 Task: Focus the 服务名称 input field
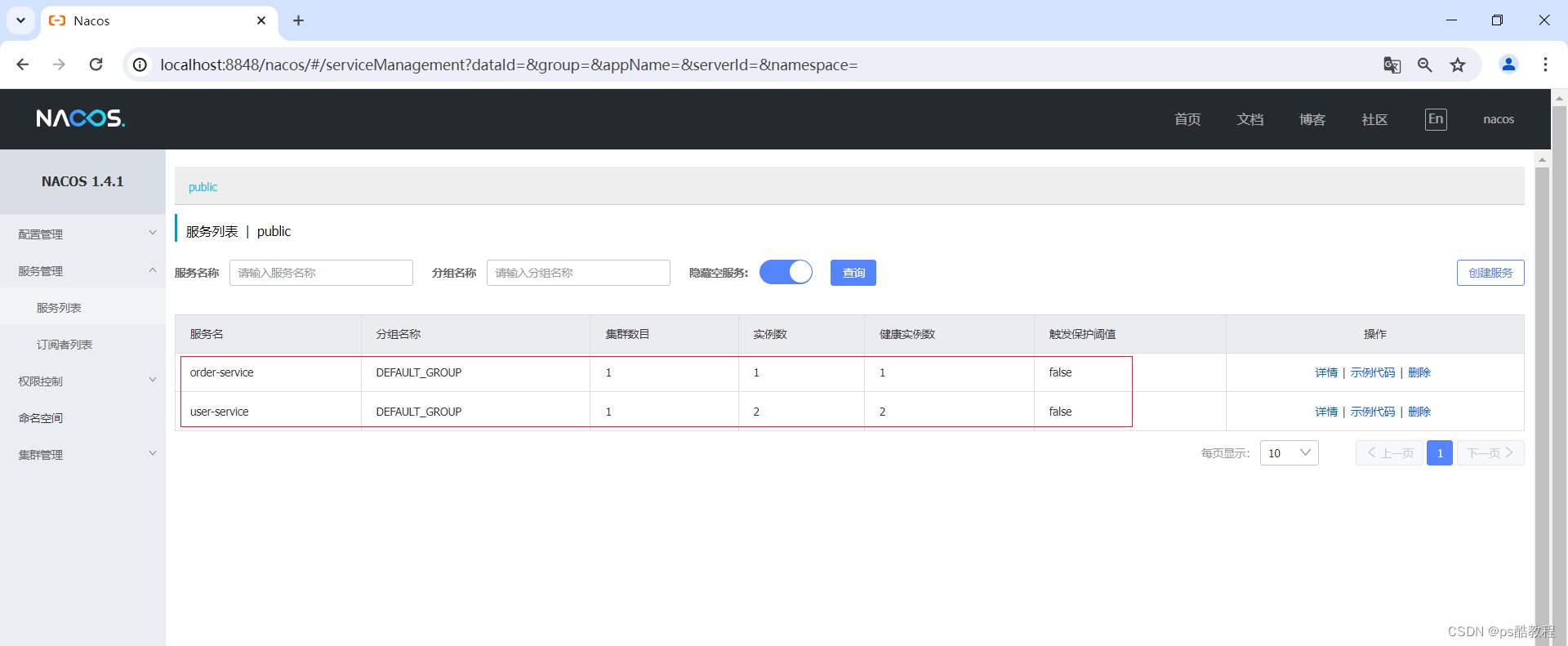tap(321, 273)
